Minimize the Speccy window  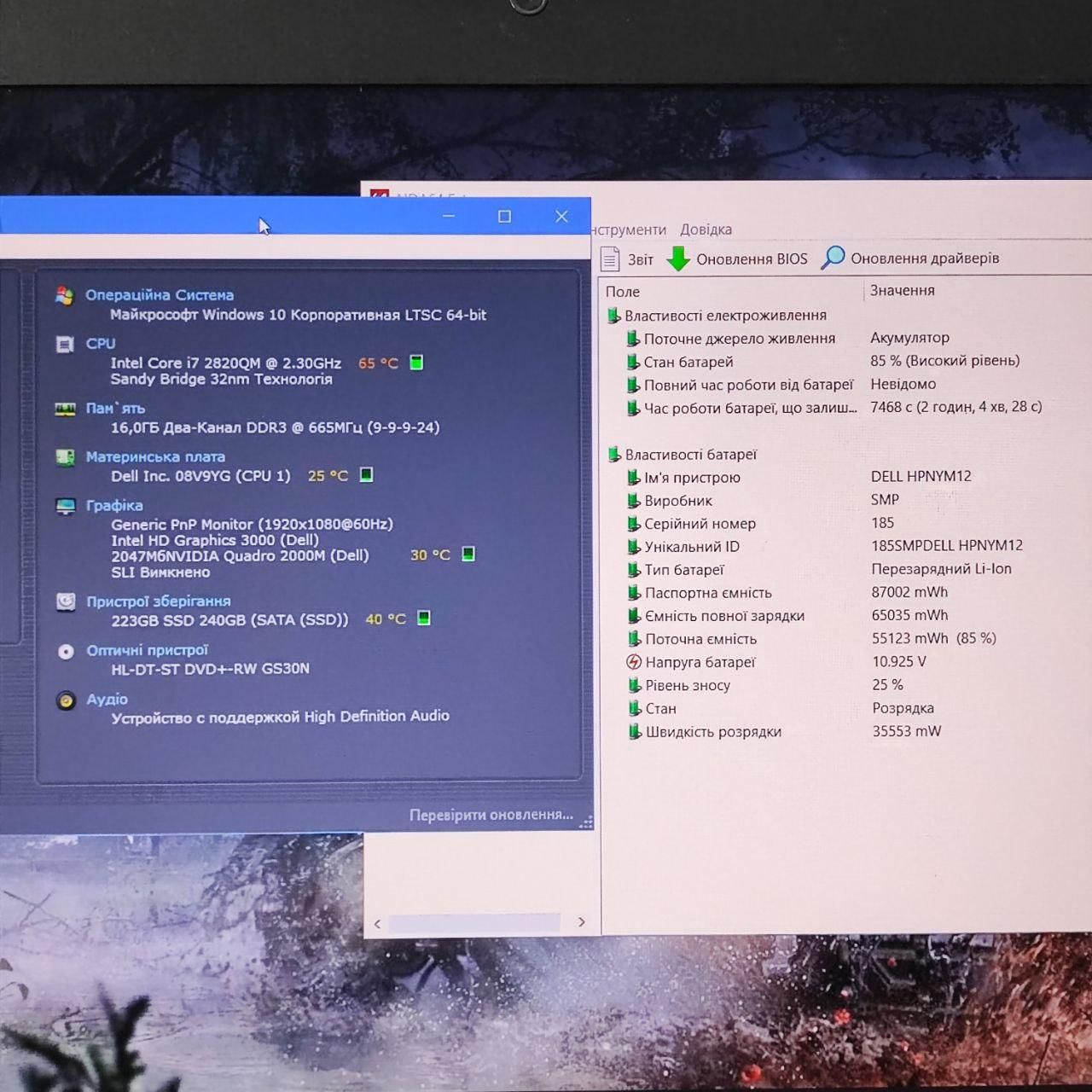(449, 217)
